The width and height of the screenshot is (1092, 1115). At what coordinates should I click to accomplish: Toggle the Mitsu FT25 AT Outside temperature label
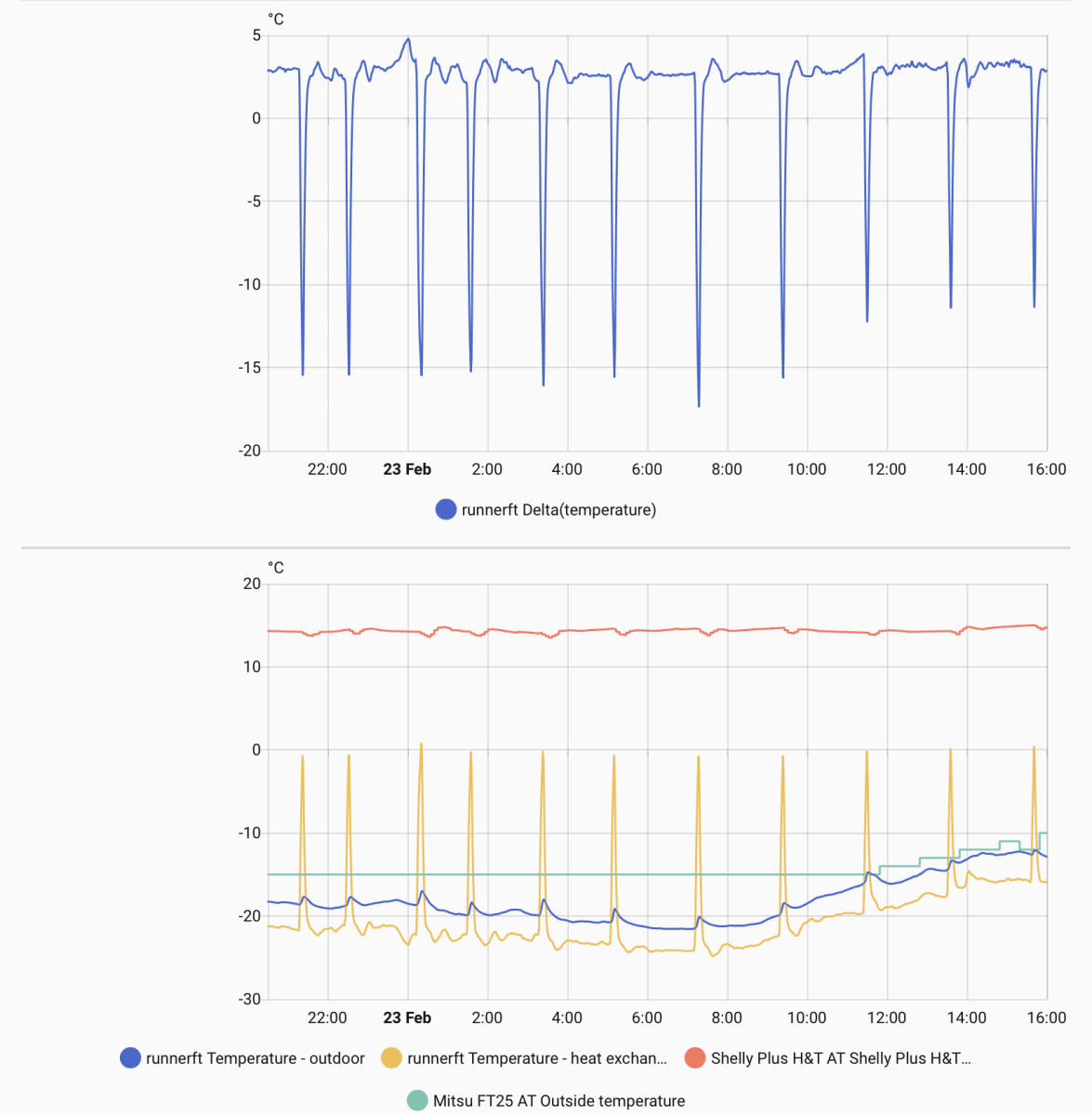pos(559,1100)
